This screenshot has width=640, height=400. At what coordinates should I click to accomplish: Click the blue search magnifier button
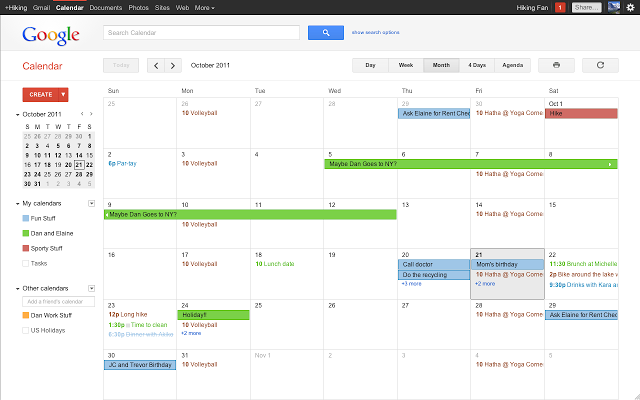point(326,33)
